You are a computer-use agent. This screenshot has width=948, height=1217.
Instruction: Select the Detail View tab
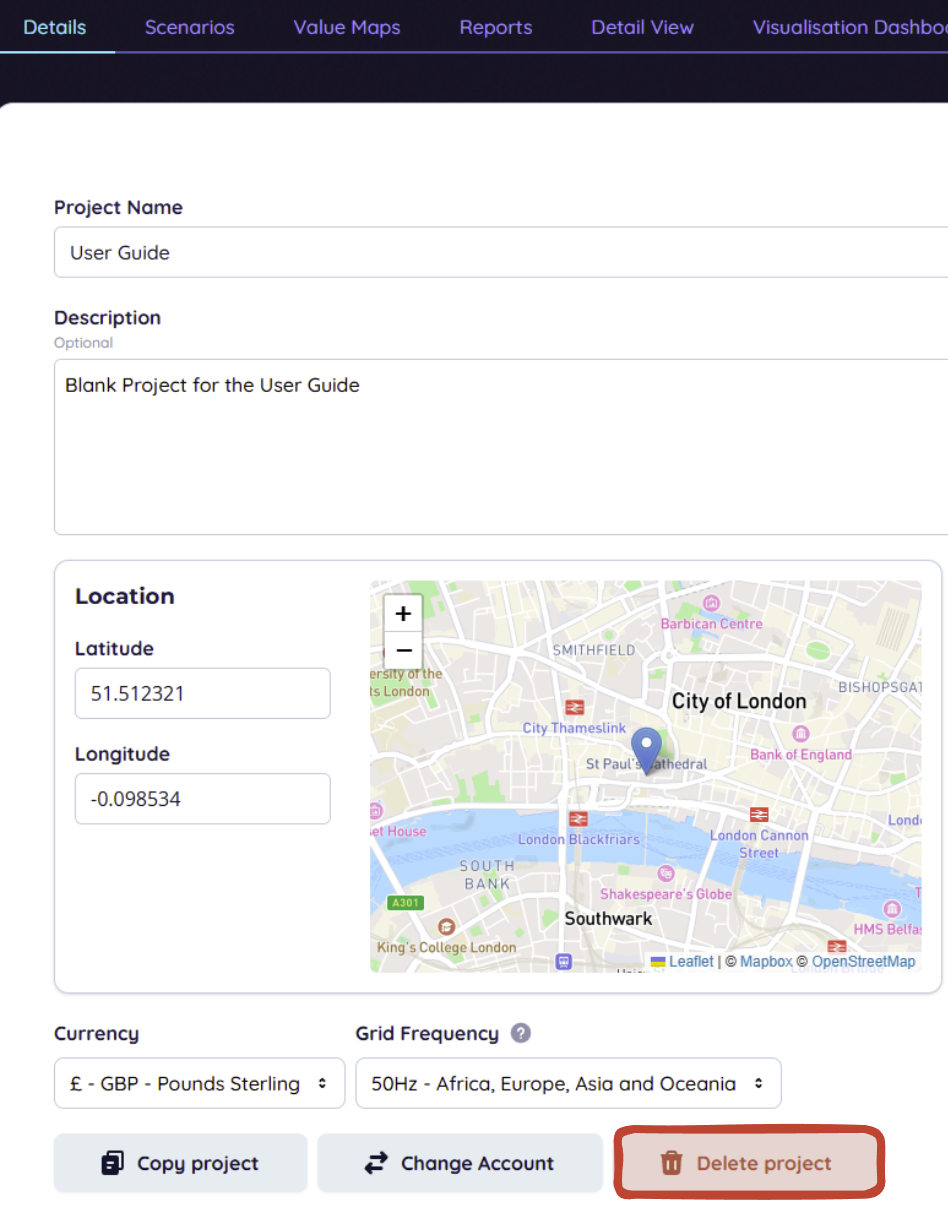(642, 27)
